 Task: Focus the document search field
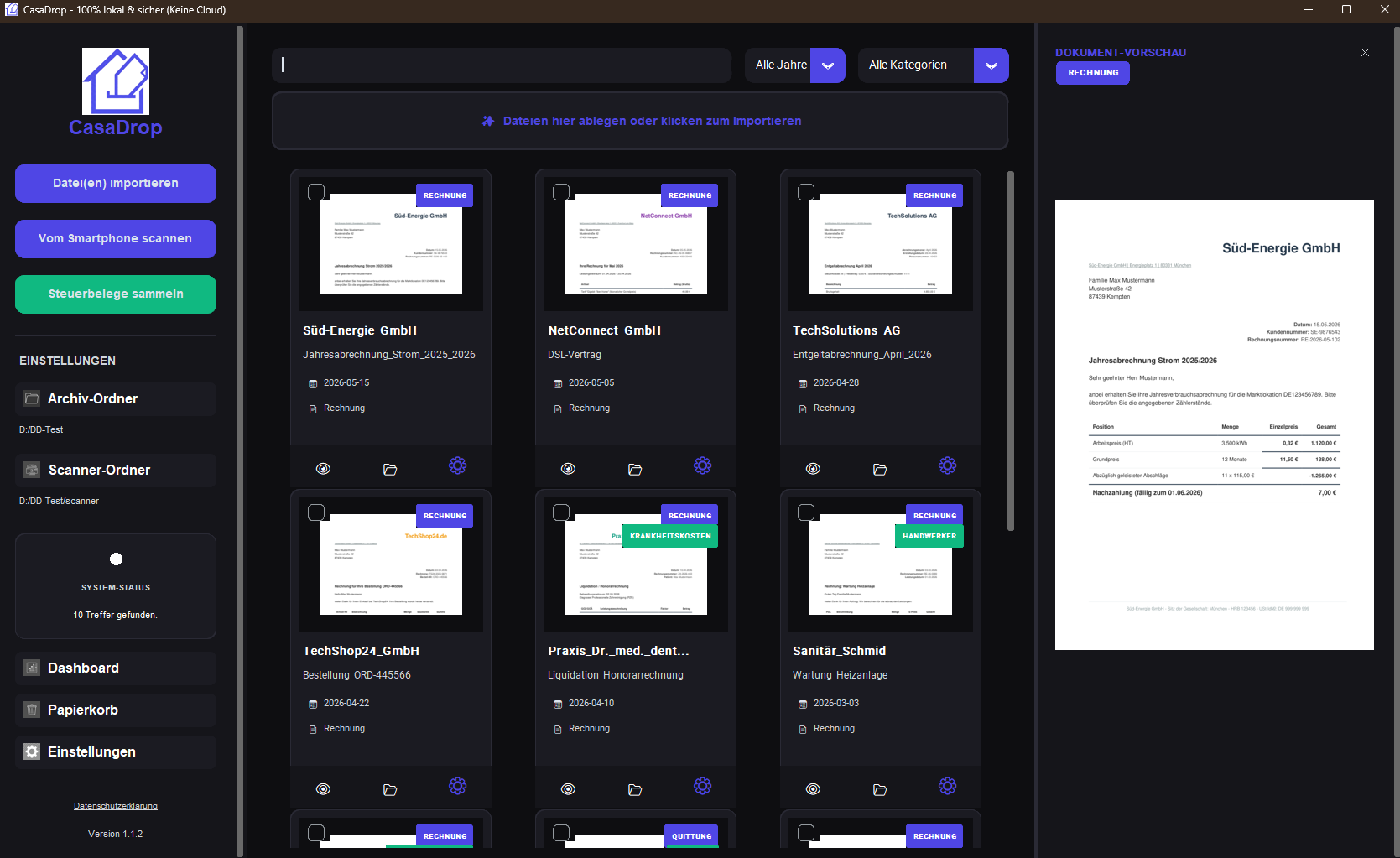[502, 65]
